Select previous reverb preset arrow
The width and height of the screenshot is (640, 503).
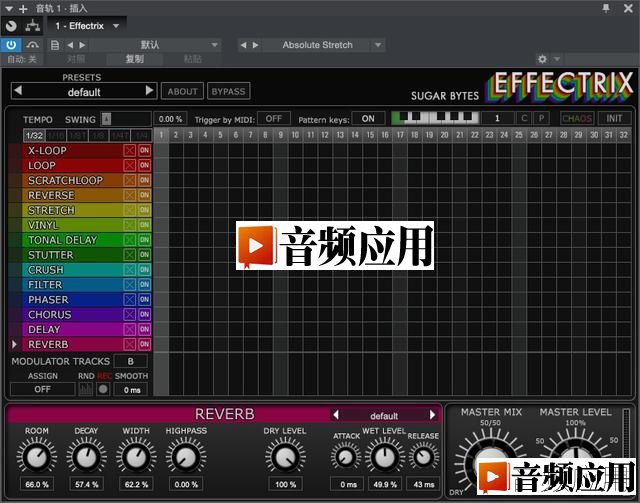(336, 415)
